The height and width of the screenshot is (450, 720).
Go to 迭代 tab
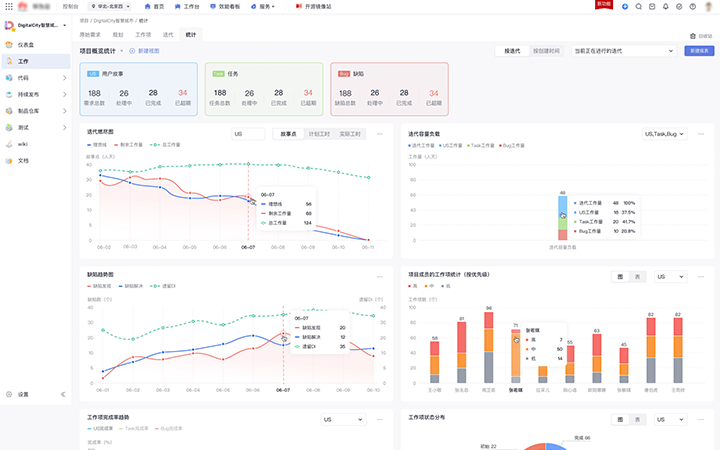tap(168, 34)
